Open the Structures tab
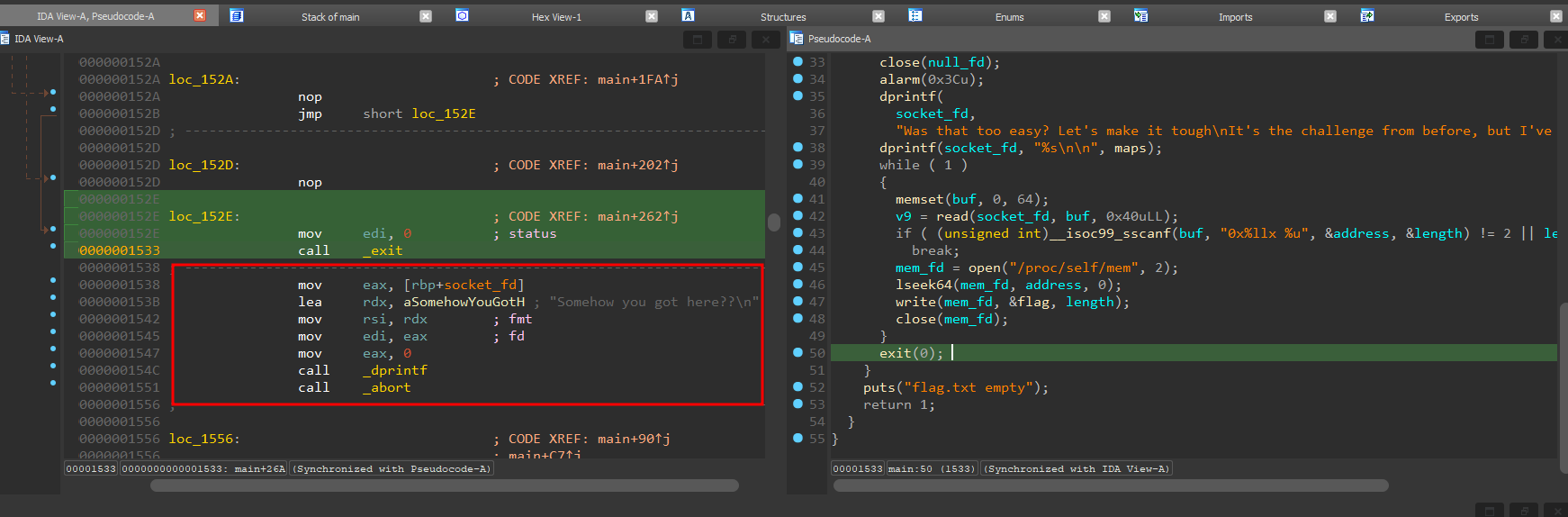 [x=782, y=17]
